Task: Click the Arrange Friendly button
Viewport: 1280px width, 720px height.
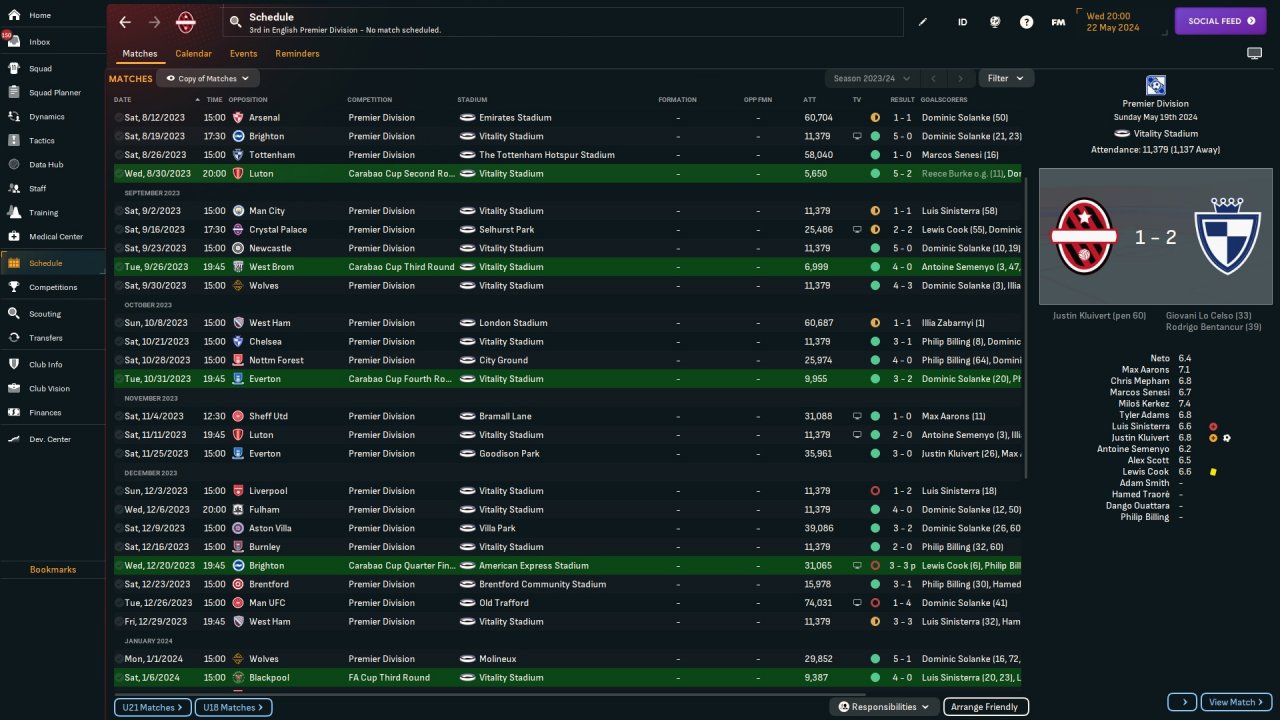Action: (985, 707)
